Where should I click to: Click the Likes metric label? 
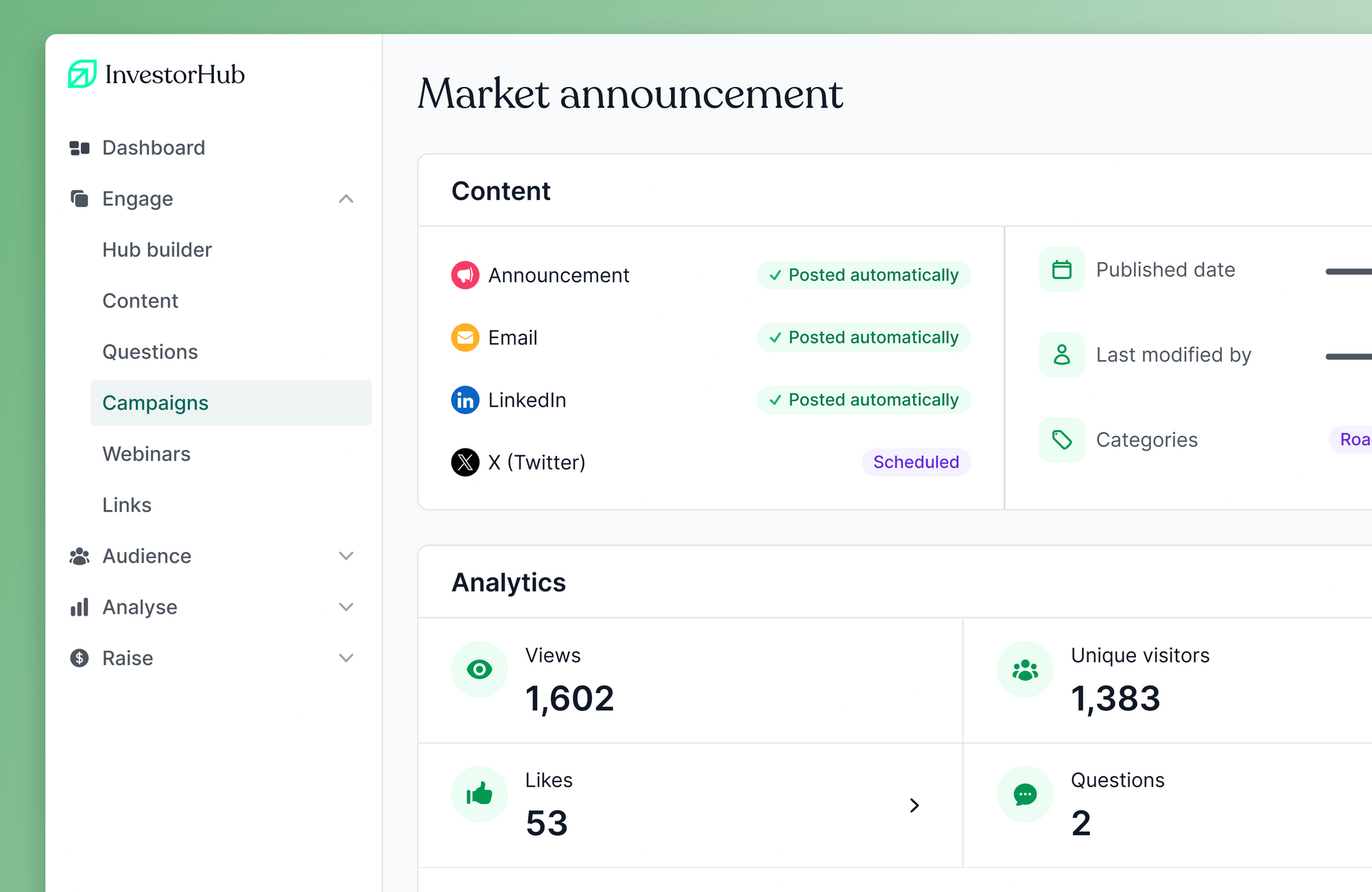pyautogui.click(x=549, y=780)
